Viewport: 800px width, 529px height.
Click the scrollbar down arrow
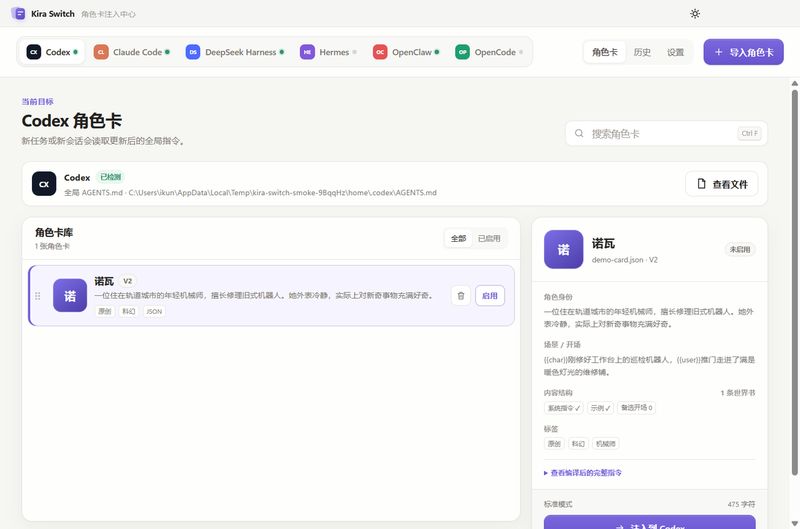(794, 523)
